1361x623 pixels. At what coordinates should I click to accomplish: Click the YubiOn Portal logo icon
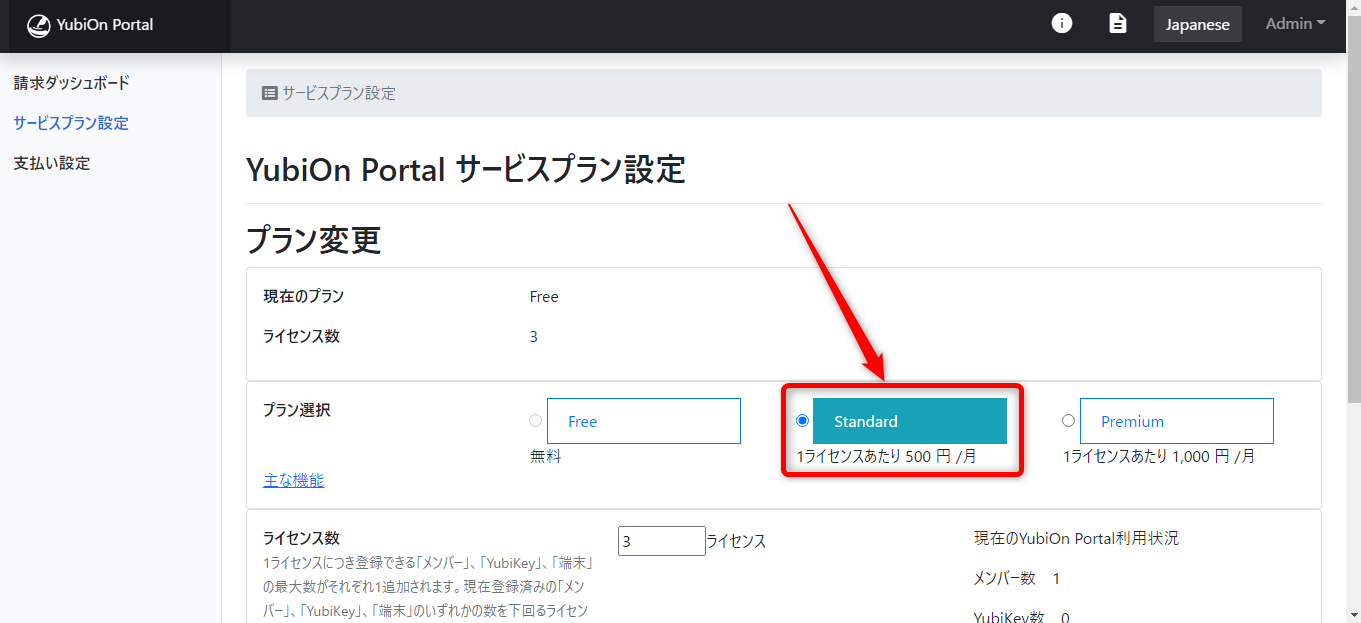point(38,25)
